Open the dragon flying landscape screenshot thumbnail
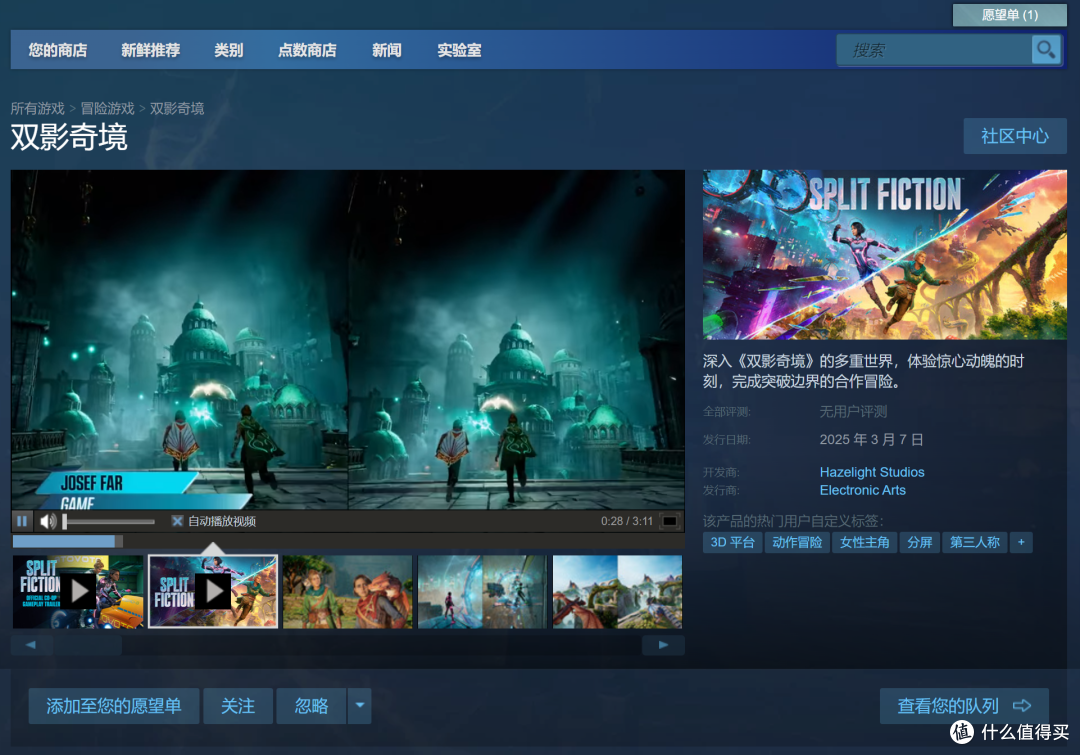This screenshot has height=755, width=1080. 617,592
